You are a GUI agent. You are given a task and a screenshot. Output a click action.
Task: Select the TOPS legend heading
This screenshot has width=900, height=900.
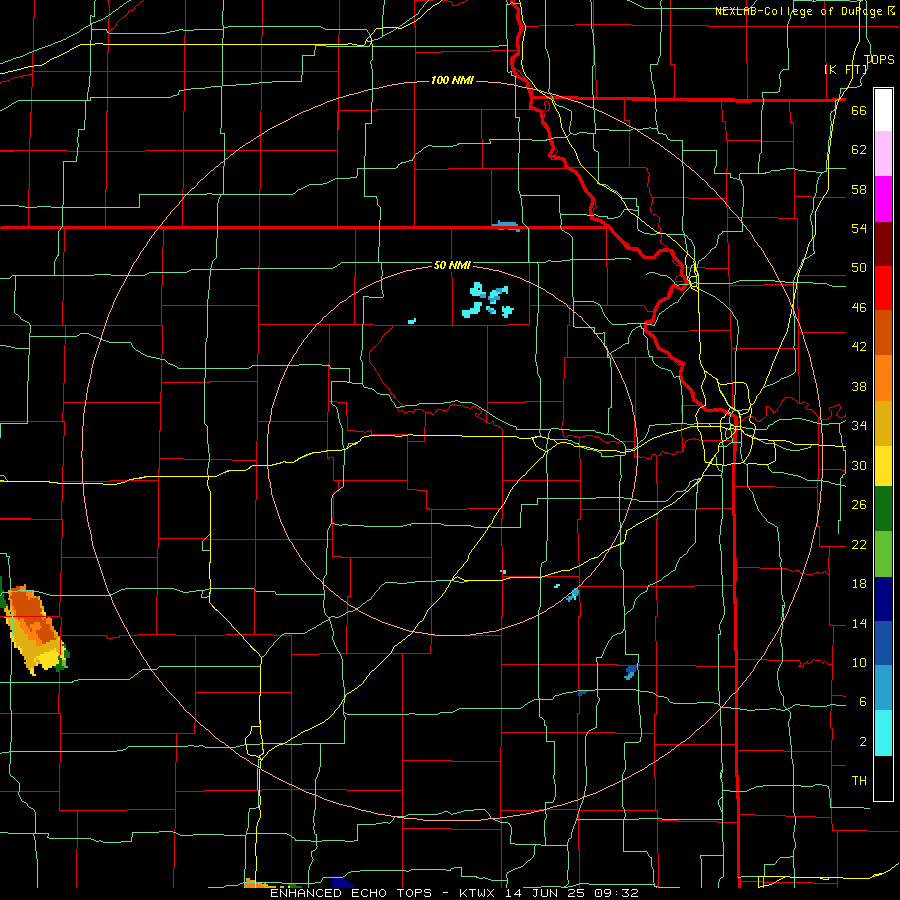pyautogui.click(x=879, y=59)
